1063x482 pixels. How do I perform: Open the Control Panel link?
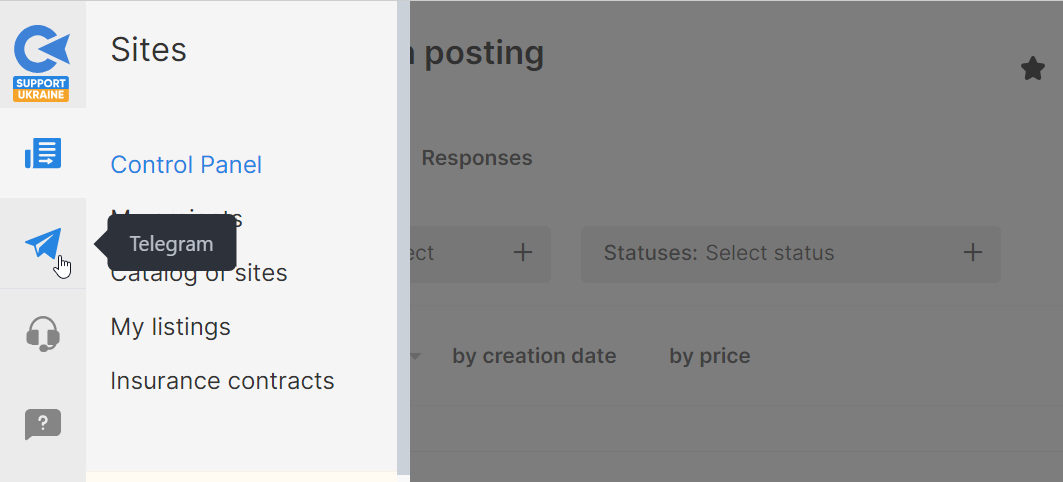186,165
